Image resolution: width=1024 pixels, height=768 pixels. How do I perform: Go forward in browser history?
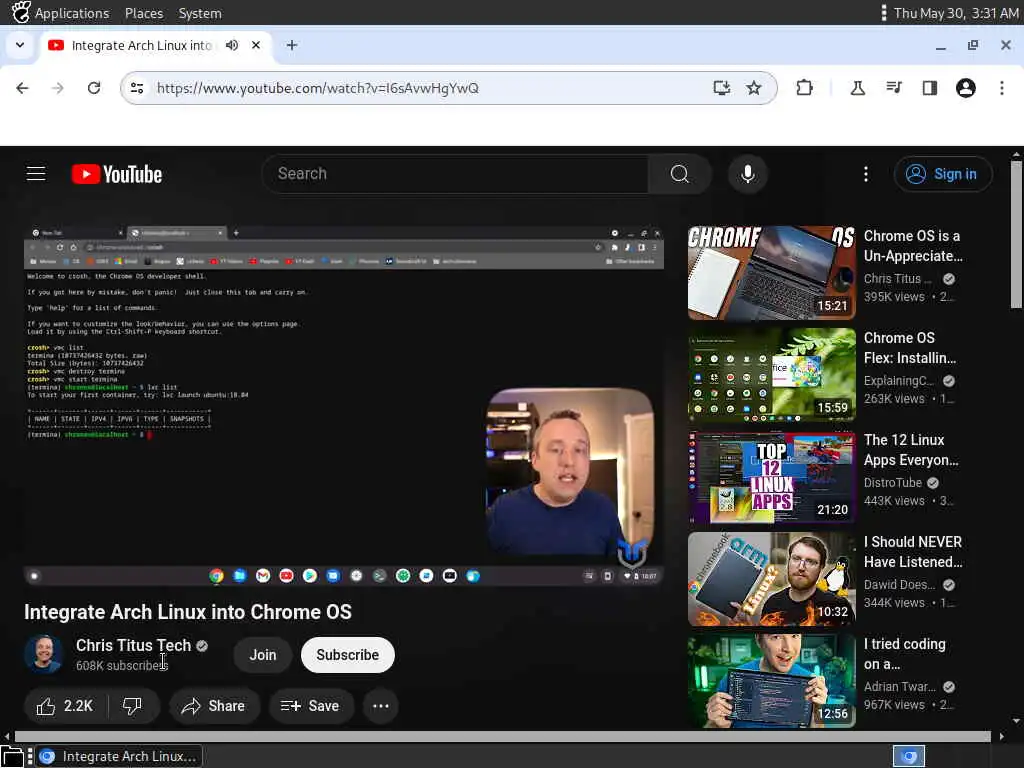point(57,88)
